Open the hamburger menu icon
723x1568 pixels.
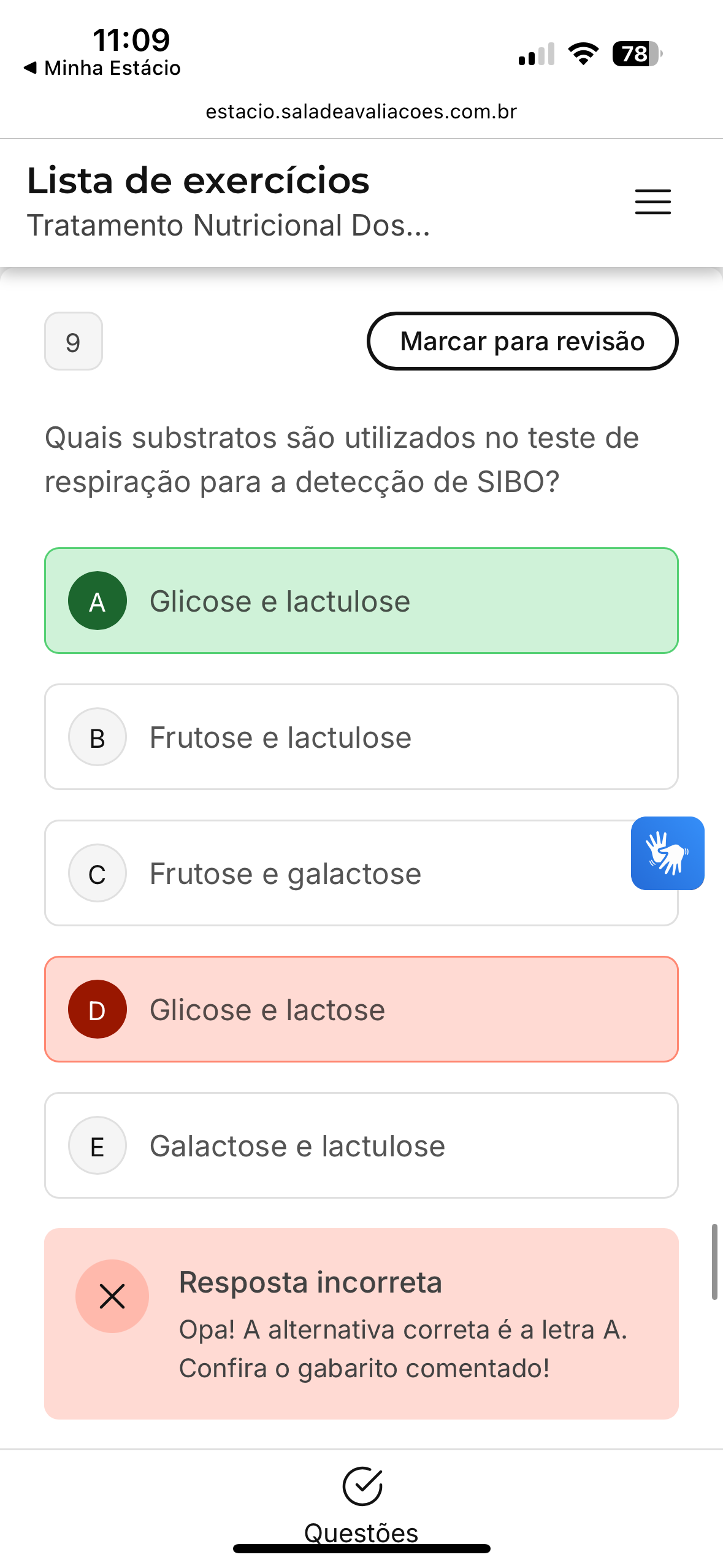652,202
